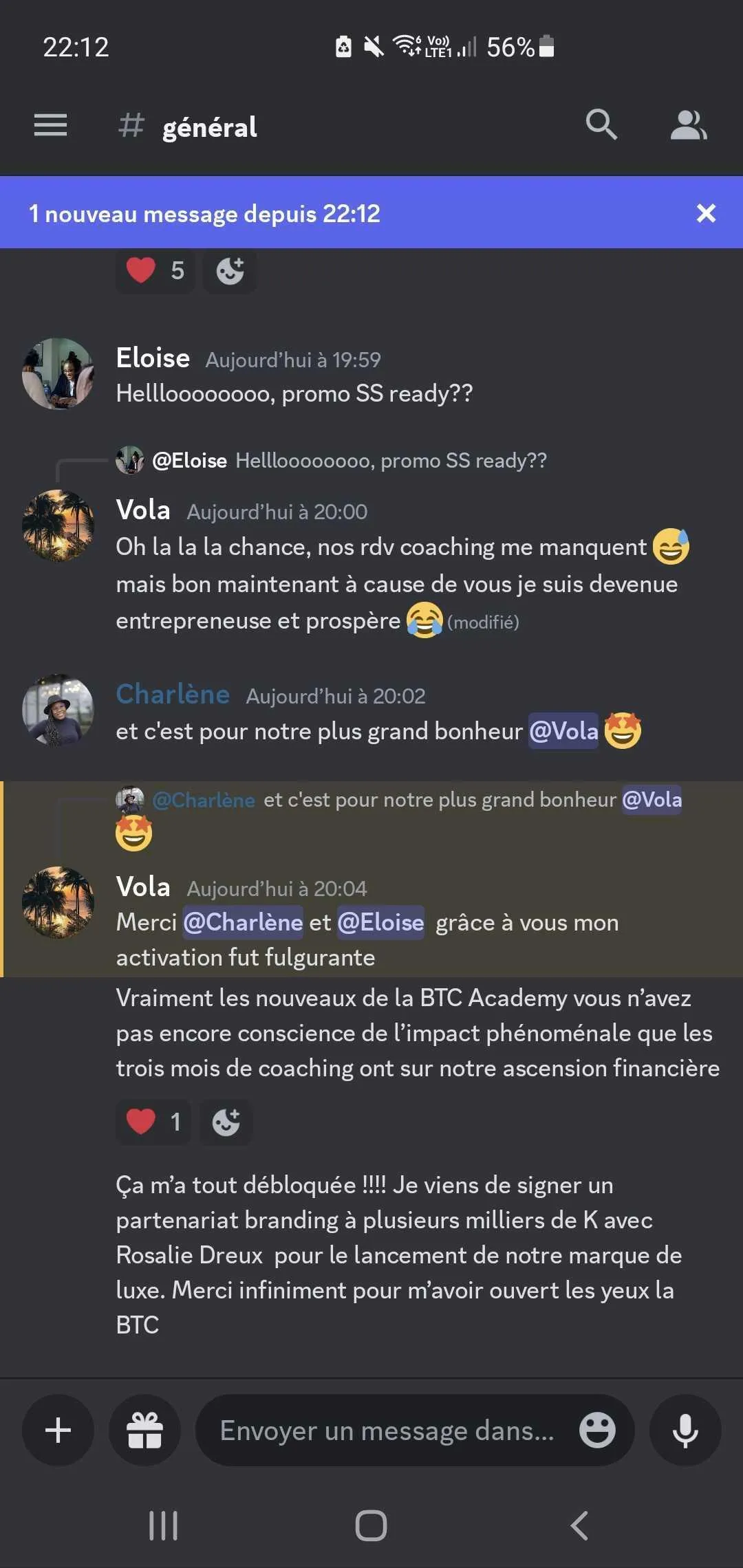Jump to new message via banner
743x1568 pixels.
(x=204, y=213)
